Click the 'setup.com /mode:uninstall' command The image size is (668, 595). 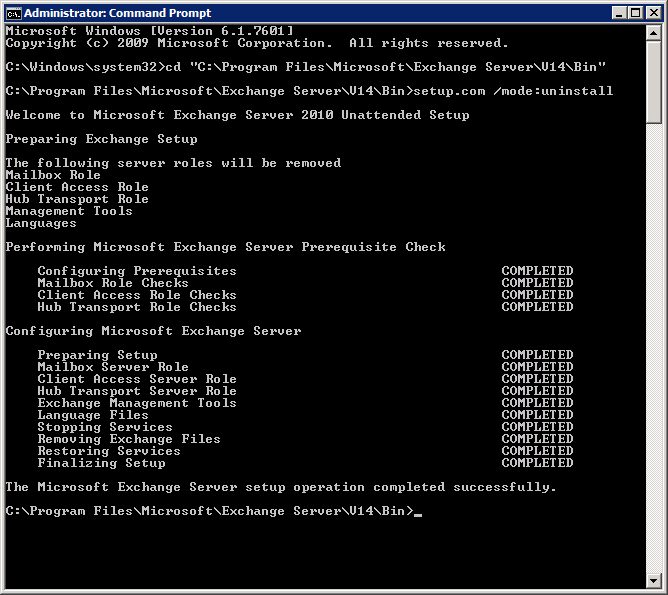[x=513, y=91]
